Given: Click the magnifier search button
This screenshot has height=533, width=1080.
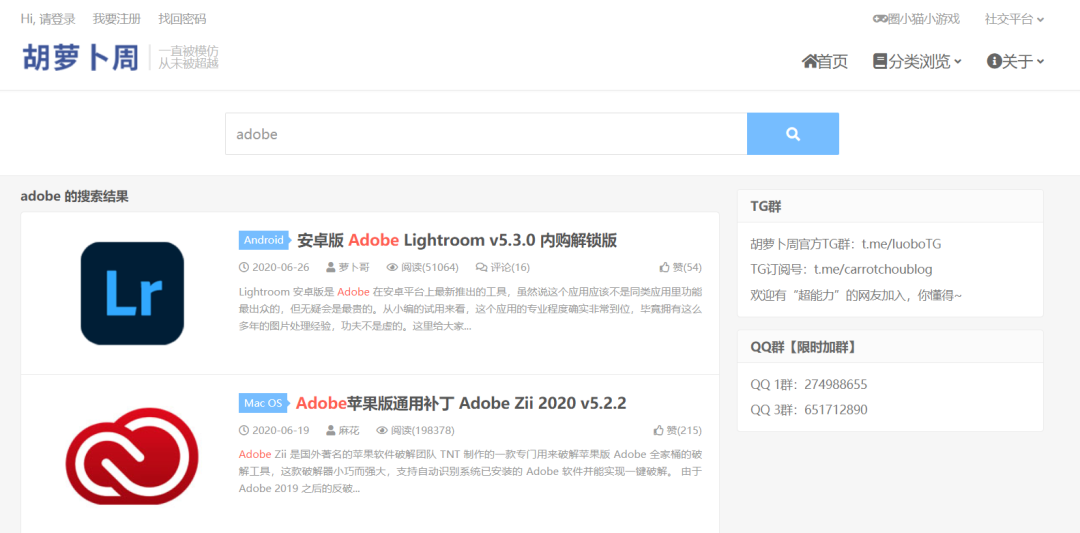Looking at the screenshot, I should [x=792, y=134].
